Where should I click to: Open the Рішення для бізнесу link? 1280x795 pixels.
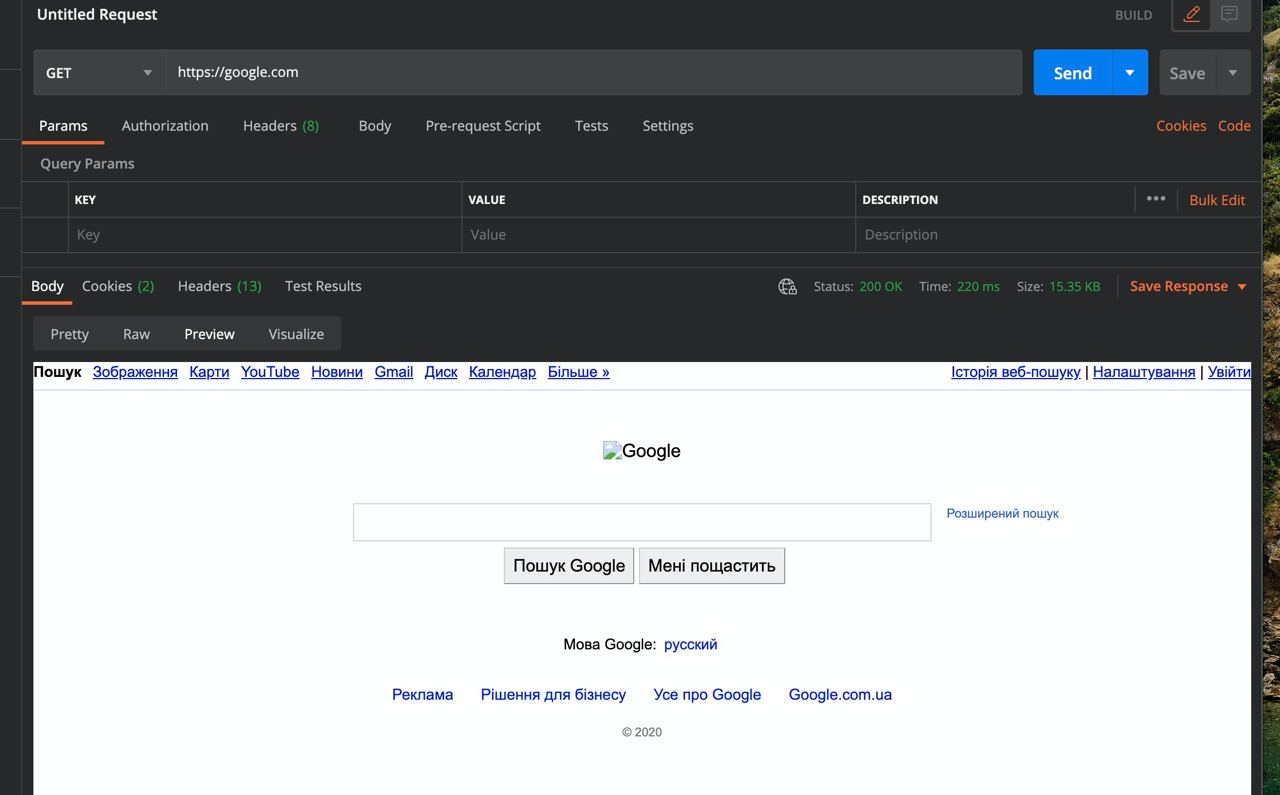point(553,695)
